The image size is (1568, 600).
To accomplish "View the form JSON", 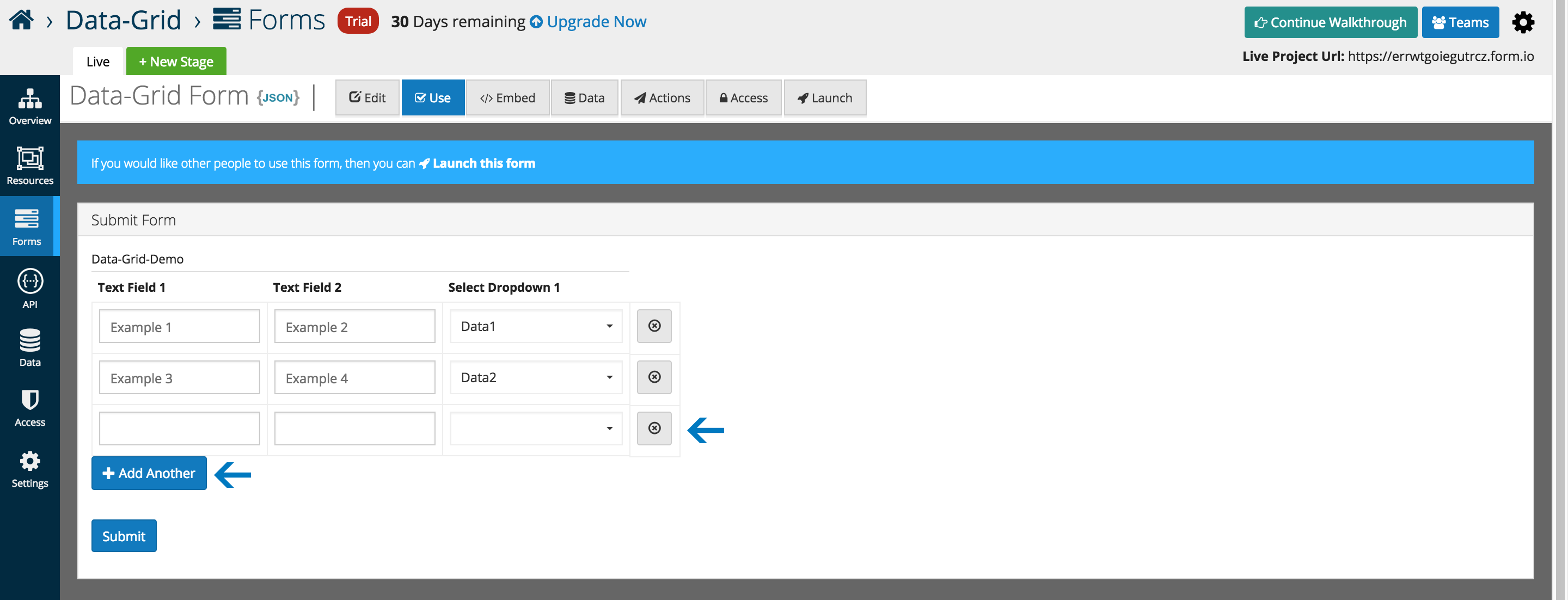I will tap(278, 97).
